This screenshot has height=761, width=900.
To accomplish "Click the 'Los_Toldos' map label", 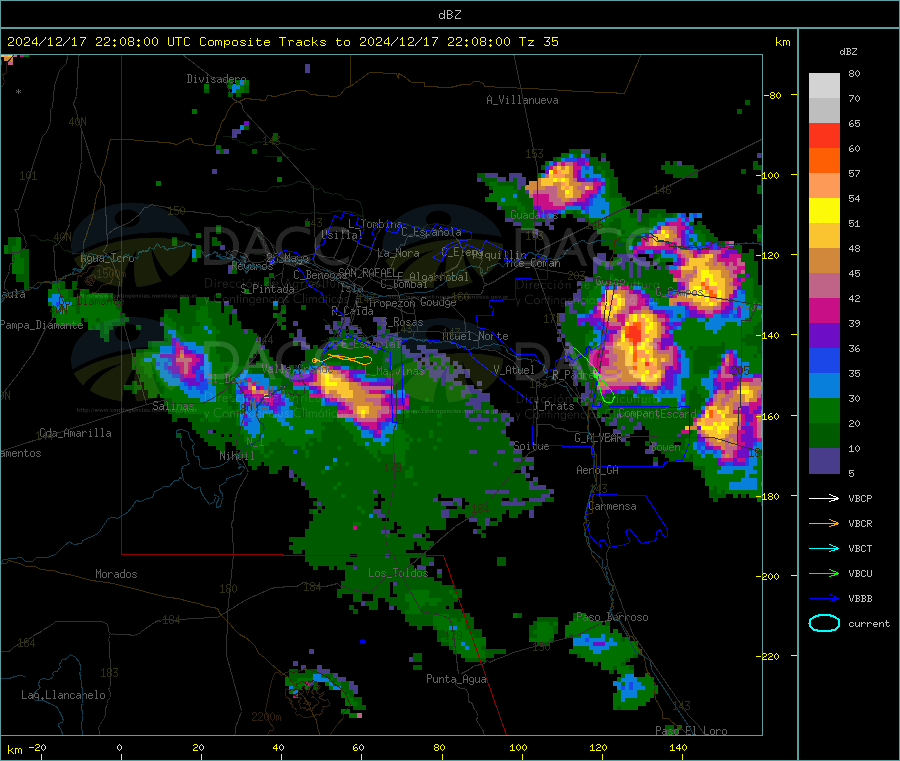I will [x=398, y=573].
